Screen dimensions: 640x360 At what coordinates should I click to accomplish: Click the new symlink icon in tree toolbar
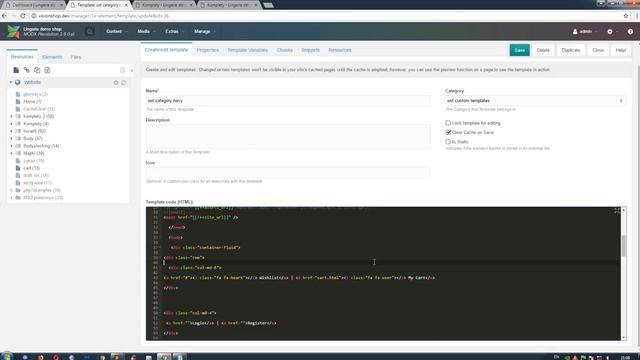coord(37,70)
